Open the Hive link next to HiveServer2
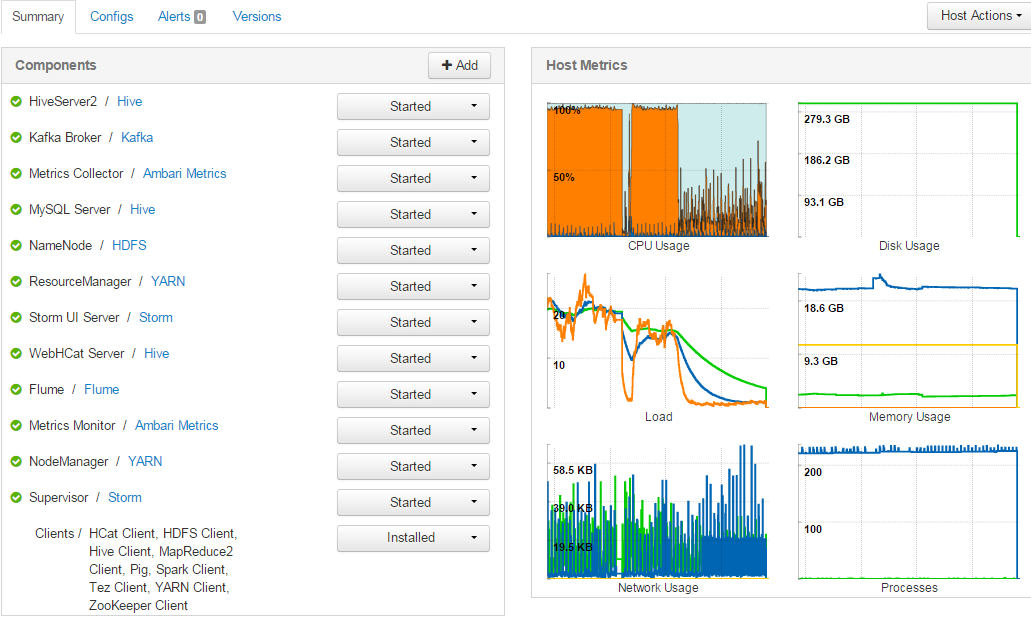This screenshot has width=1031, height=619. [129, 101]
